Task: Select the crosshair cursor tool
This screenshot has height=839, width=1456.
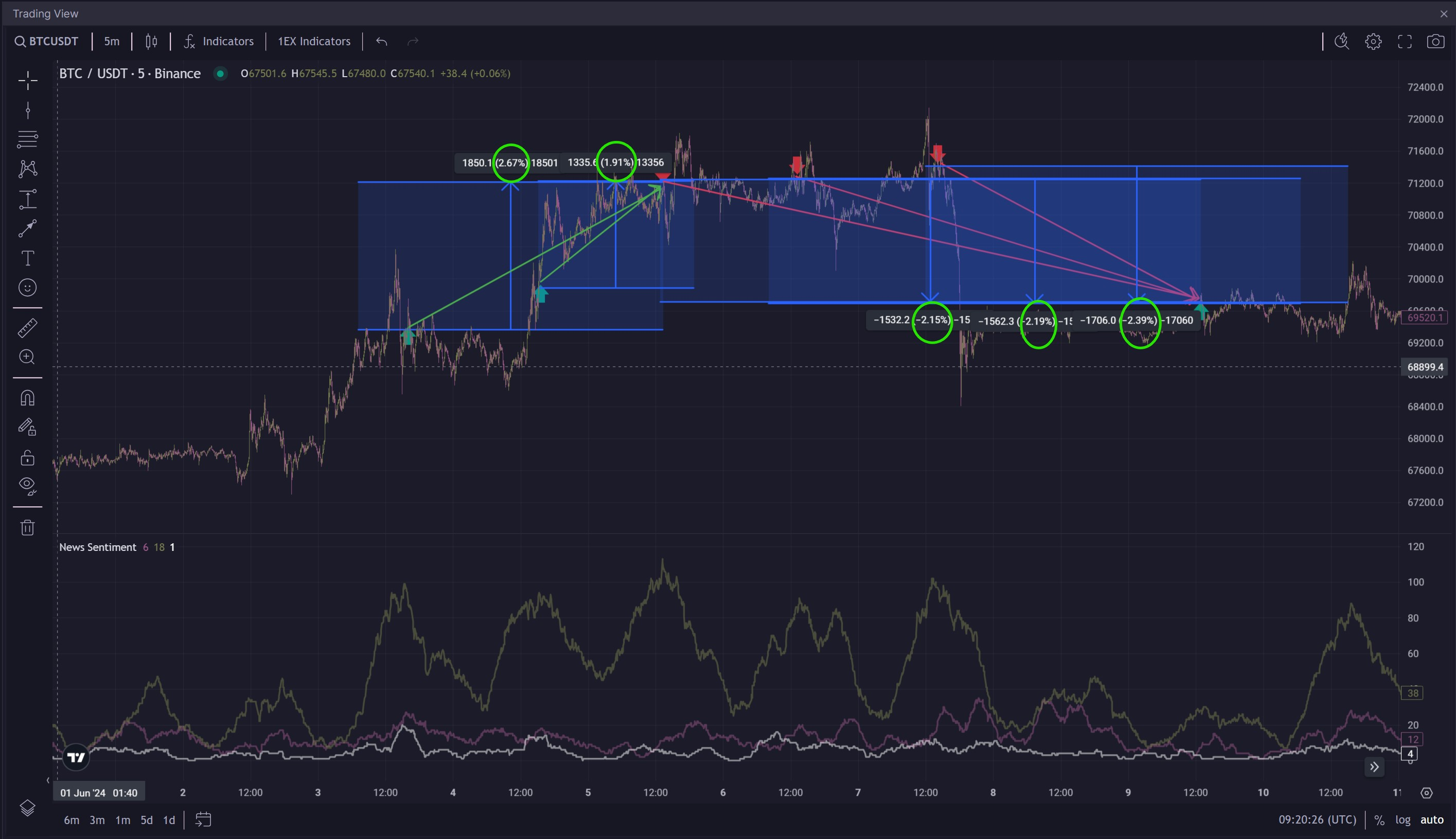Action: tap(28, 81)
